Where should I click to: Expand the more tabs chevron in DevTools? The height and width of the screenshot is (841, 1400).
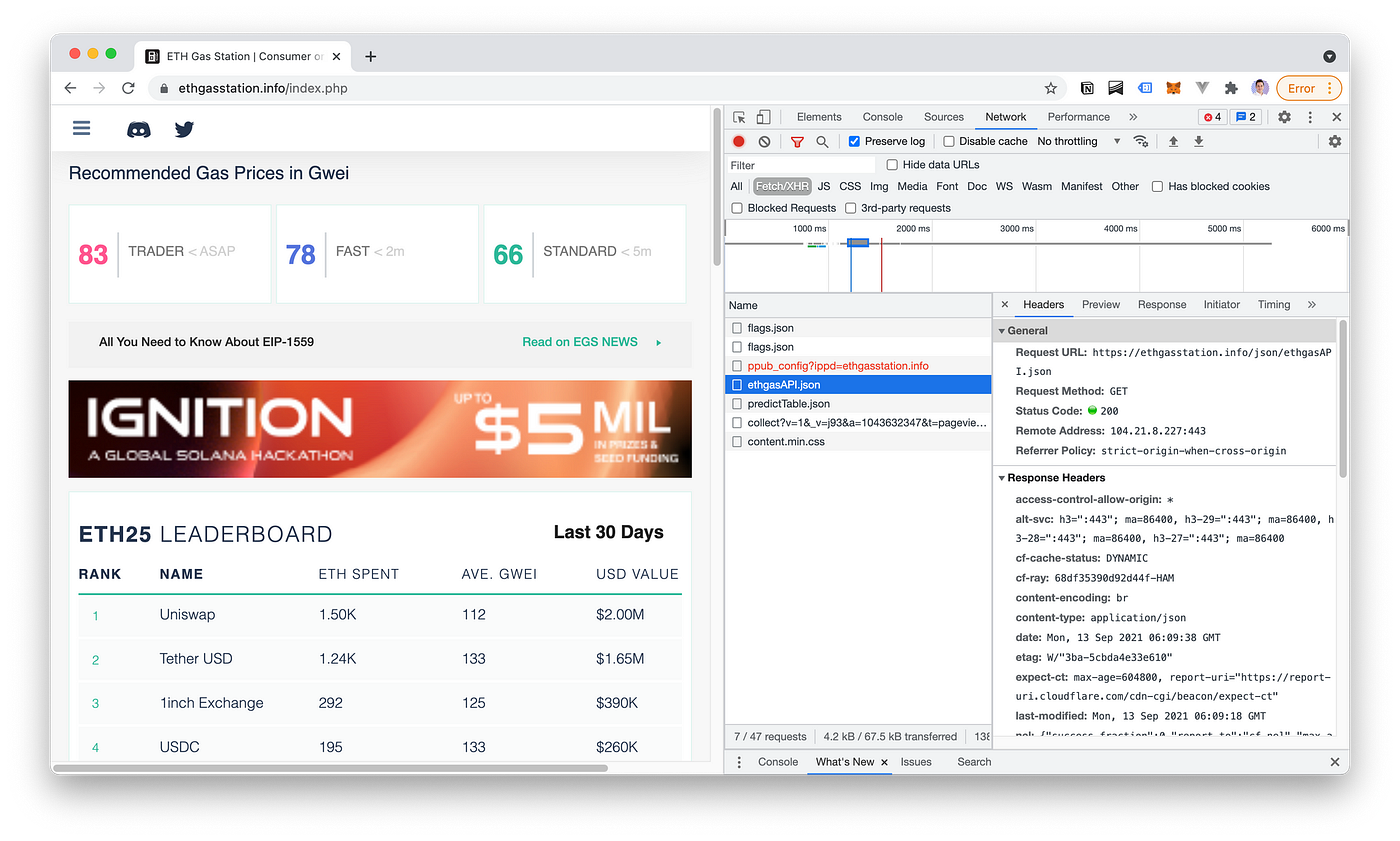1133,116
